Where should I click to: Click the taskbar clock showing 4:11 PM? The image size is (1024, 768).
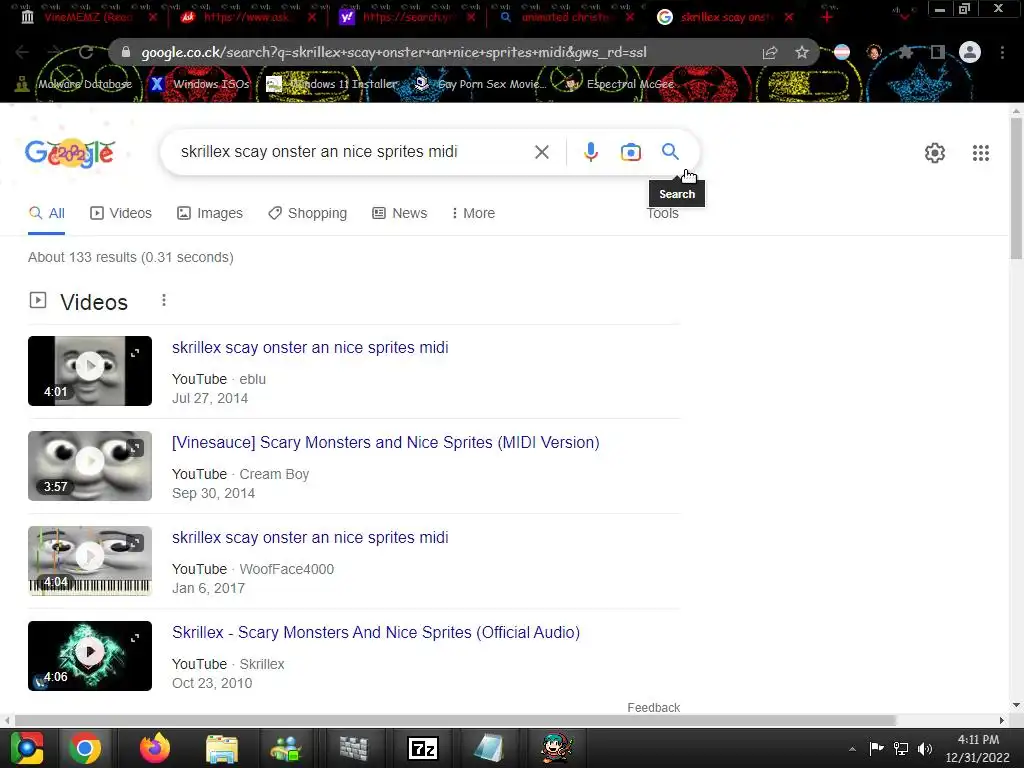coord(977,748)
